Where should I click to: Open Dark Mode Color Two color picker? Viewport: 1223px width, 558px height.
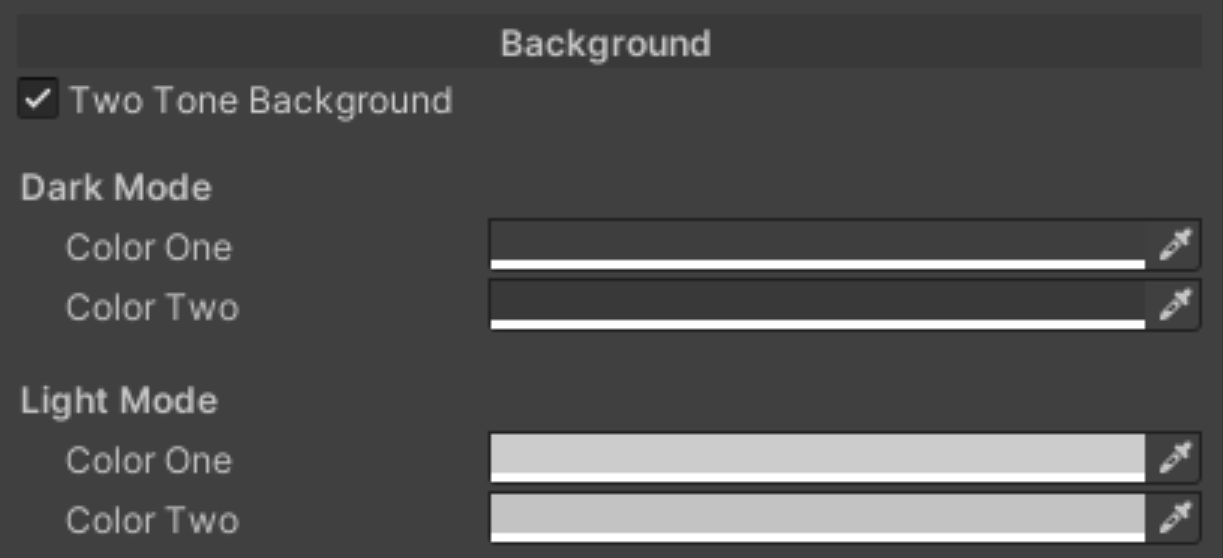point(817,301)
